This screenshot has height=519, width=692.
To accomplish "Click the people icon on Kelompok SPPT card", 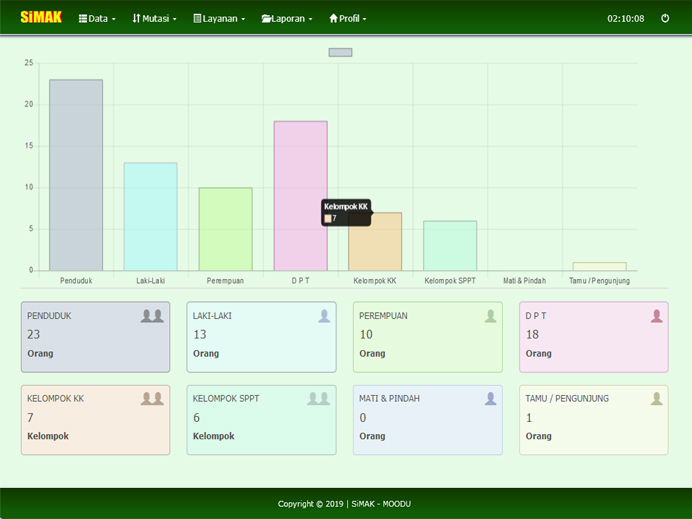I will pos(318,398).
